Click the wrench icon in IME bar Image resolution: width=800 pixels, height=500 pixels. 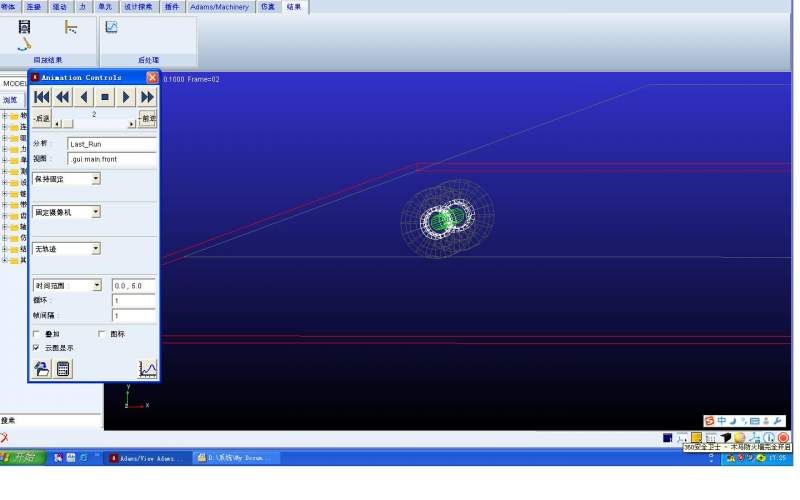(778, 421)
